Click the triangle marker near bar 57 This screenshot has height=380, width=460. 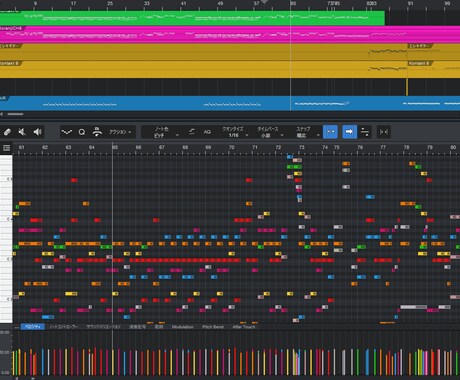tap(264, 2)
